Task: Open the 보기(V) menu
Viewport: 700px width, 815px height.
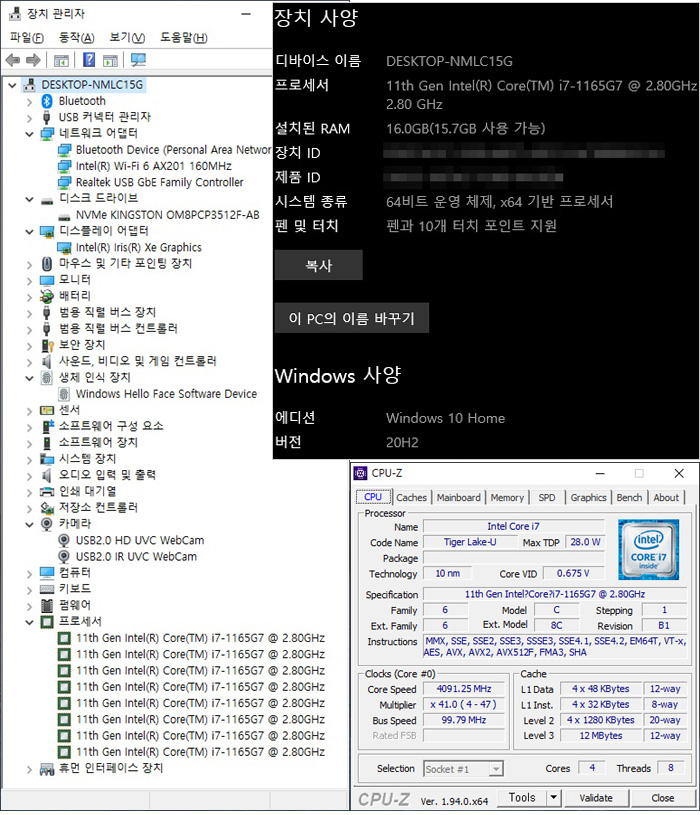Action: (x=125, y=38)
